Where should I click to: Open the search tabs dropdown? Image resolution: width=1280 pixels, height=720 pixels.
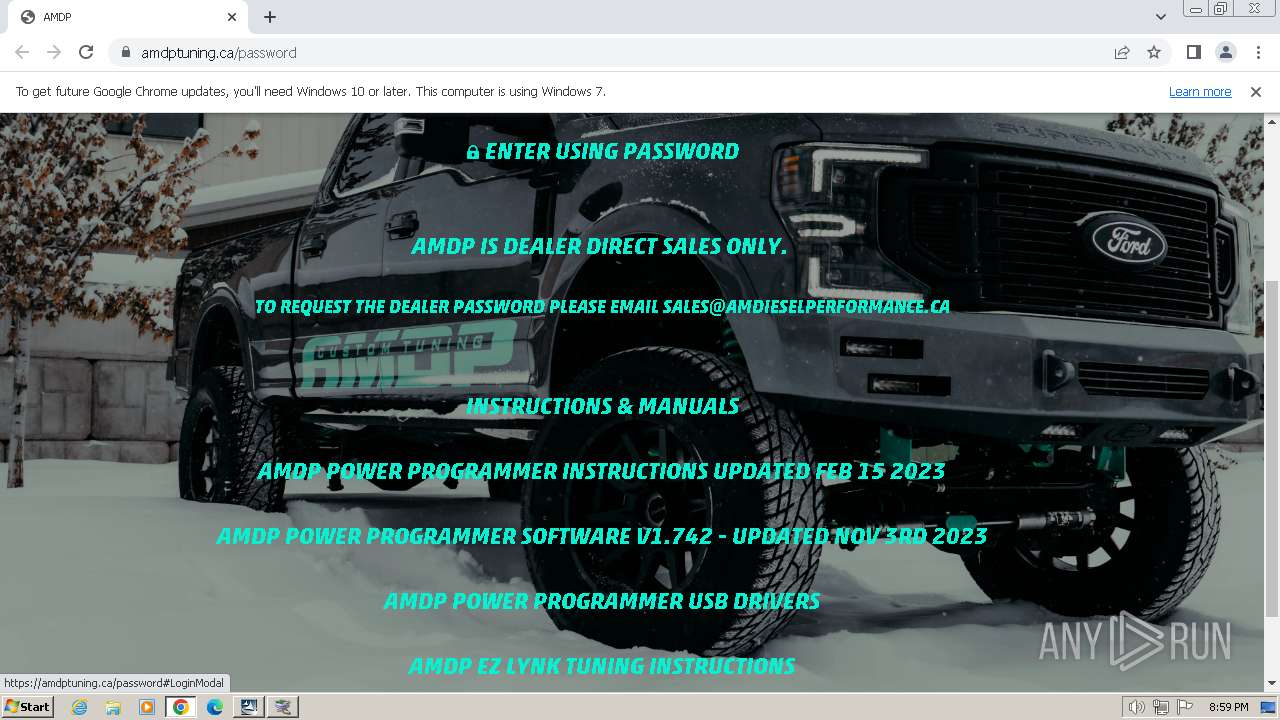(1160, 16)
